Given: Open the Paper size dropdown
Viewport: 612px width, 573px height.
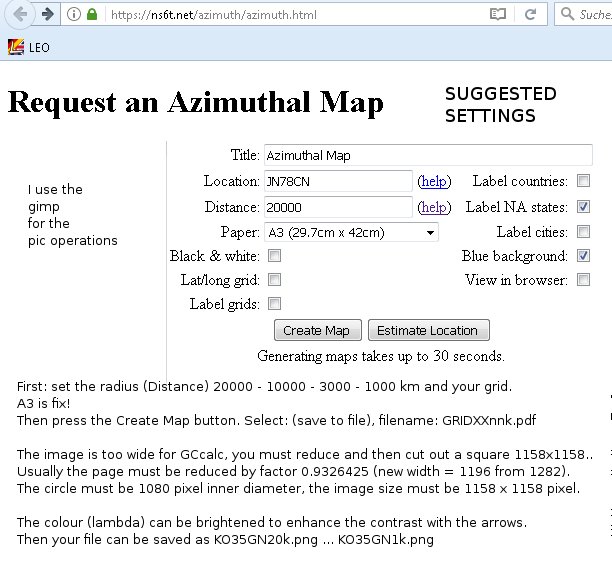Looking at the screenshot, I should (351, 232).
